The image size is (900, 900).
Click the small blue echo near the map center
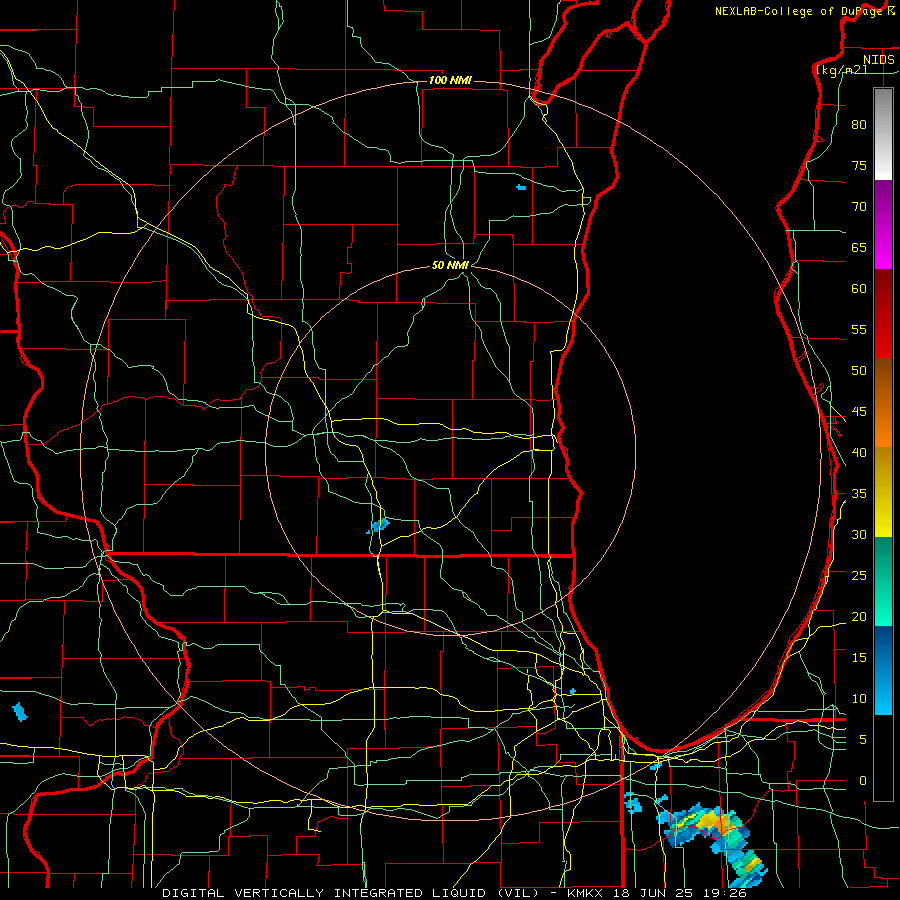pyautogui.click(x=379, y=525)
